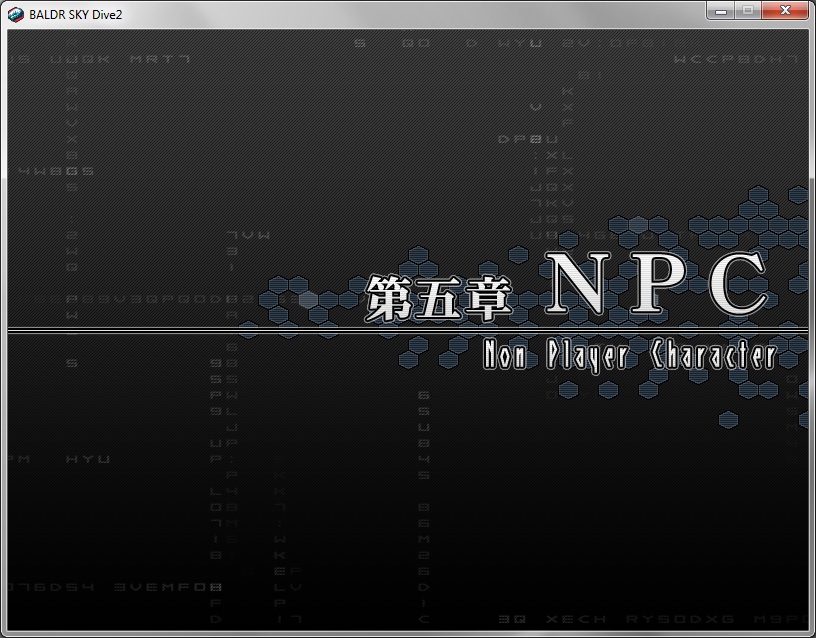Click the BALDR SKY Dive2 title text
This screenshot has height=638, width=816.
[x=75, y=15]
